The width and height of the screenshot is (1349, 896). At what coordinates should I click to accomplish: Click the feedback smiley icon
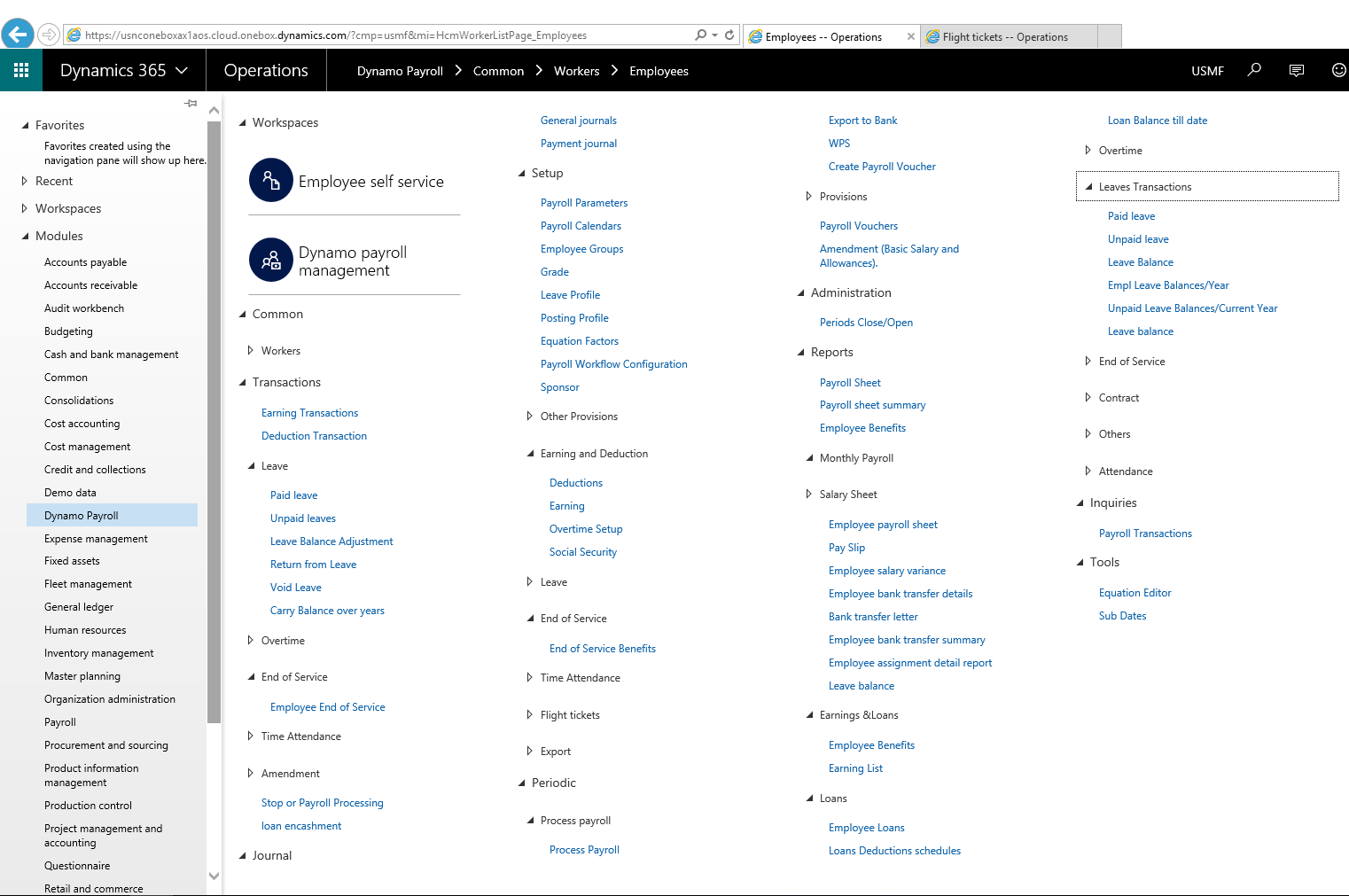point(1338,70)
